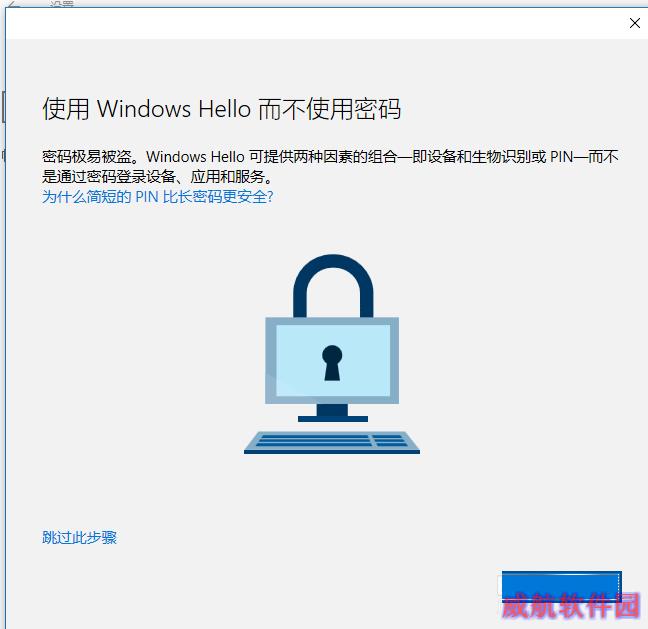The width and height of the screenshot is (648, 629).
Task: Click the word PIN in the blue link
Action: point(147,197)
